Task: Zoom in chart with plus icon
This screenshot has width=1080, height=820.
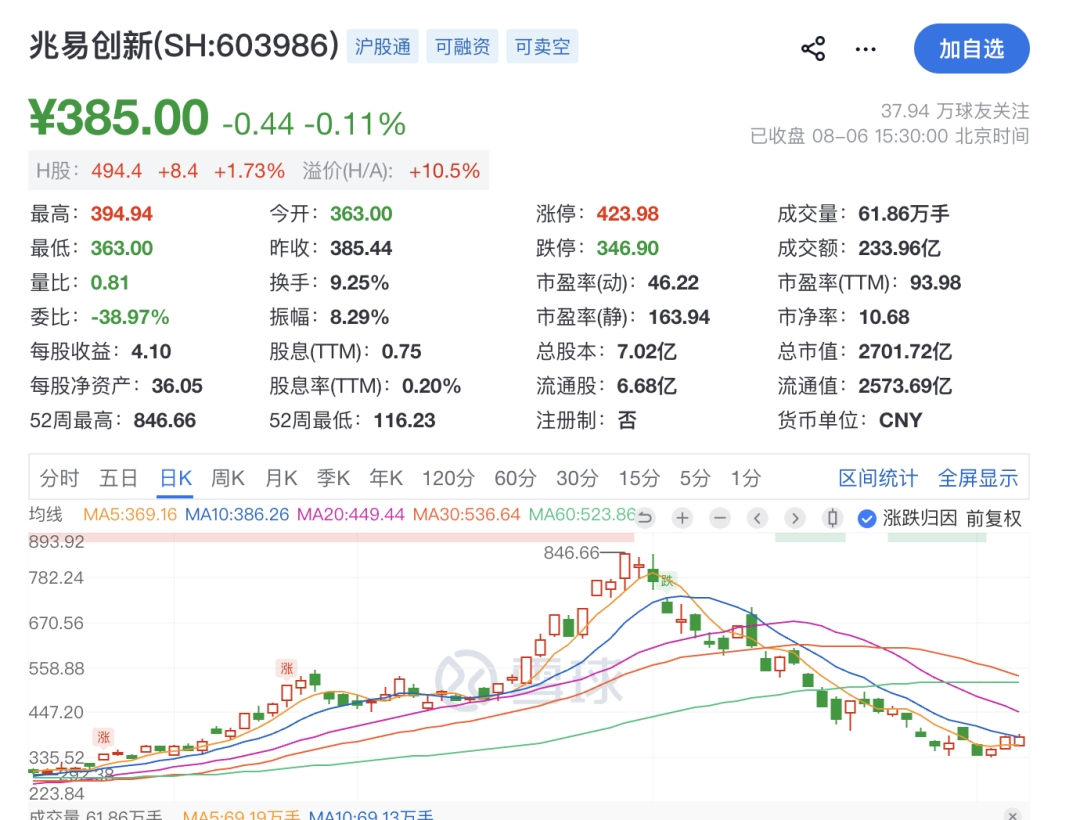Action: pyautogui.click(x=682, y=518)
